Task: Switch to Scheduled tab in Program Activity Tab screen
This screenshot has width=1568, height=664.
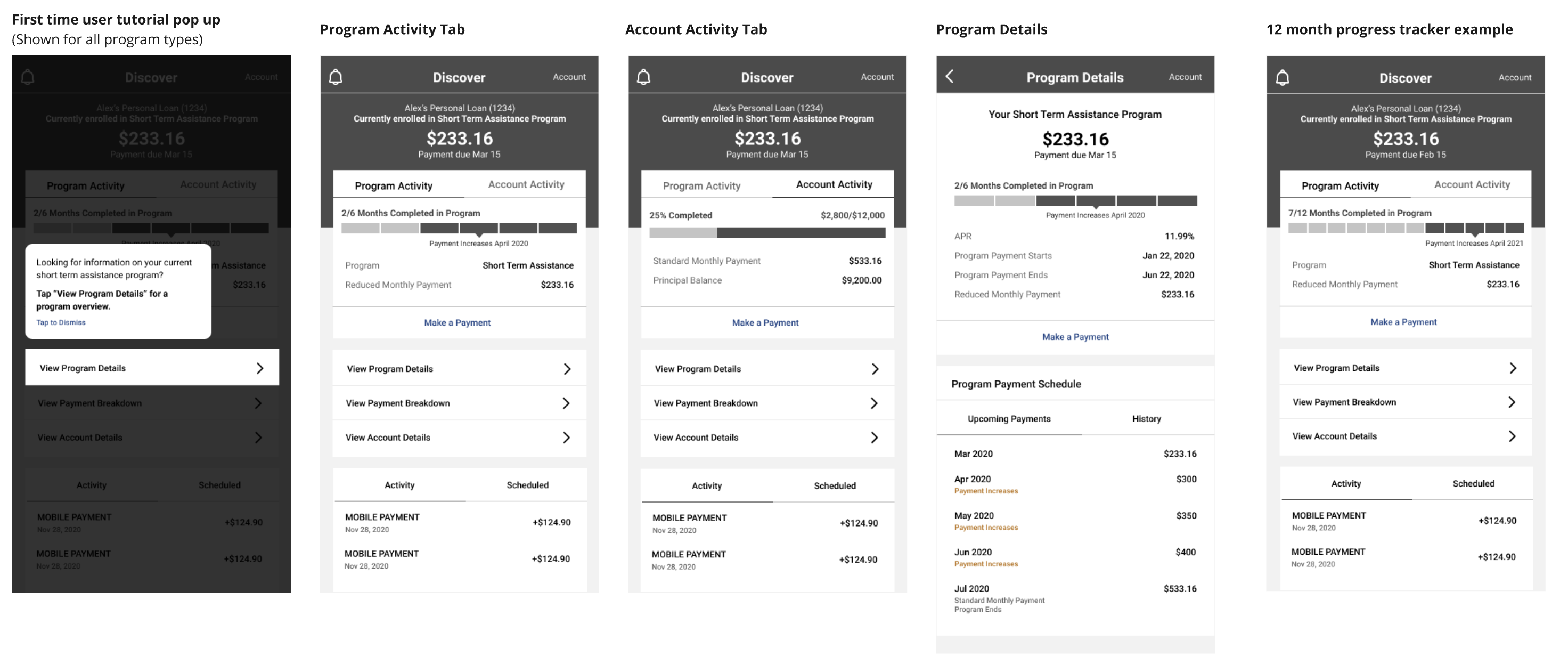Action: click(527, 485)
